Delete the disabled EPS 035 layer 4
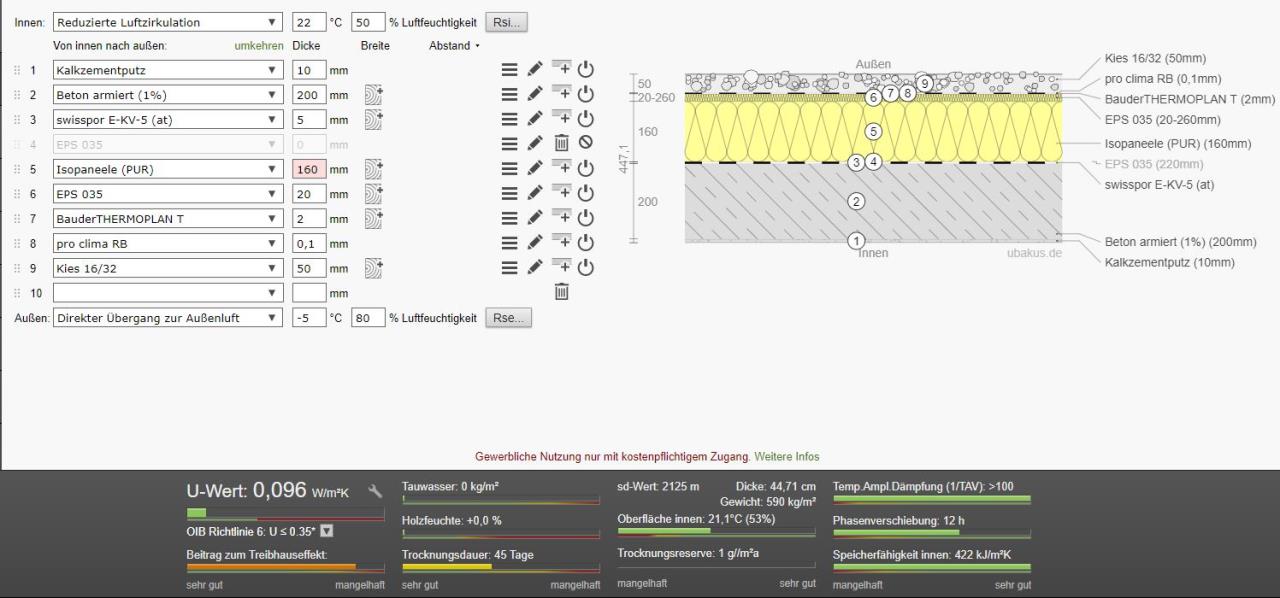Image resolution: width=1280 pixels, height=598 pixels. (x=561, y=143)
